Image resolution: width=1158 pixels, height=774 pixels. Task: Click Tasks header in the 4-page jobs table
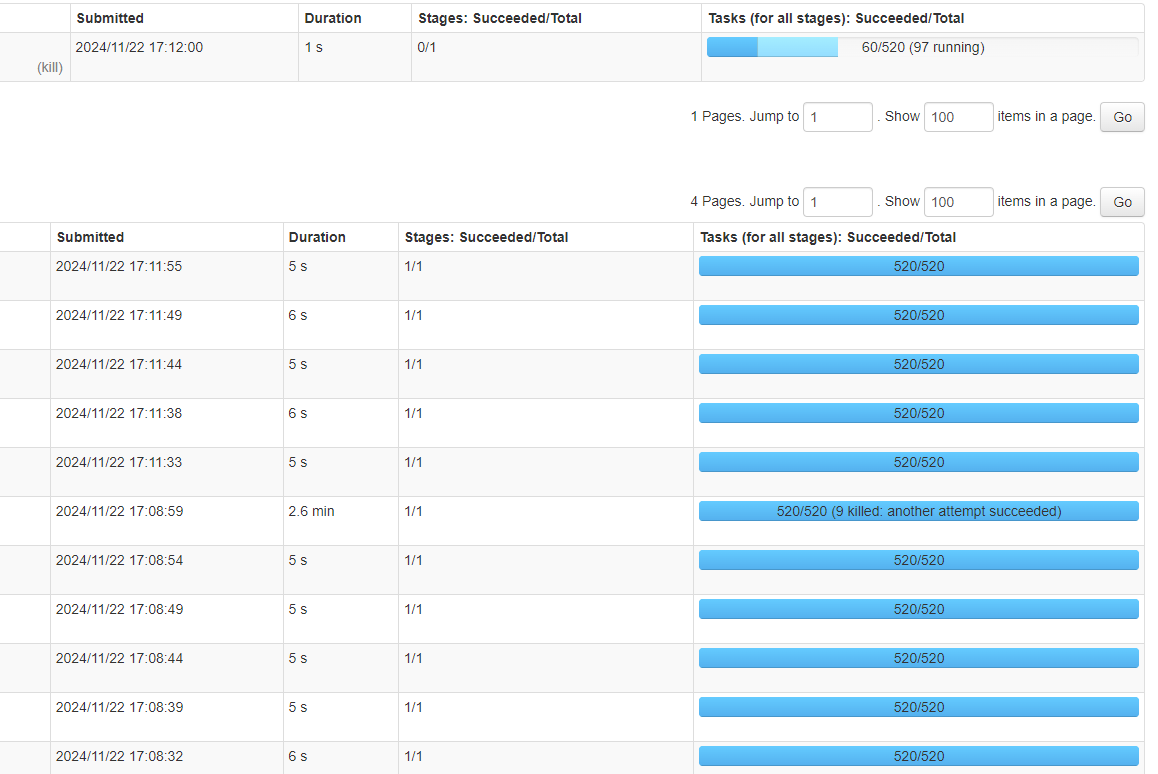[x=827, y=237]
